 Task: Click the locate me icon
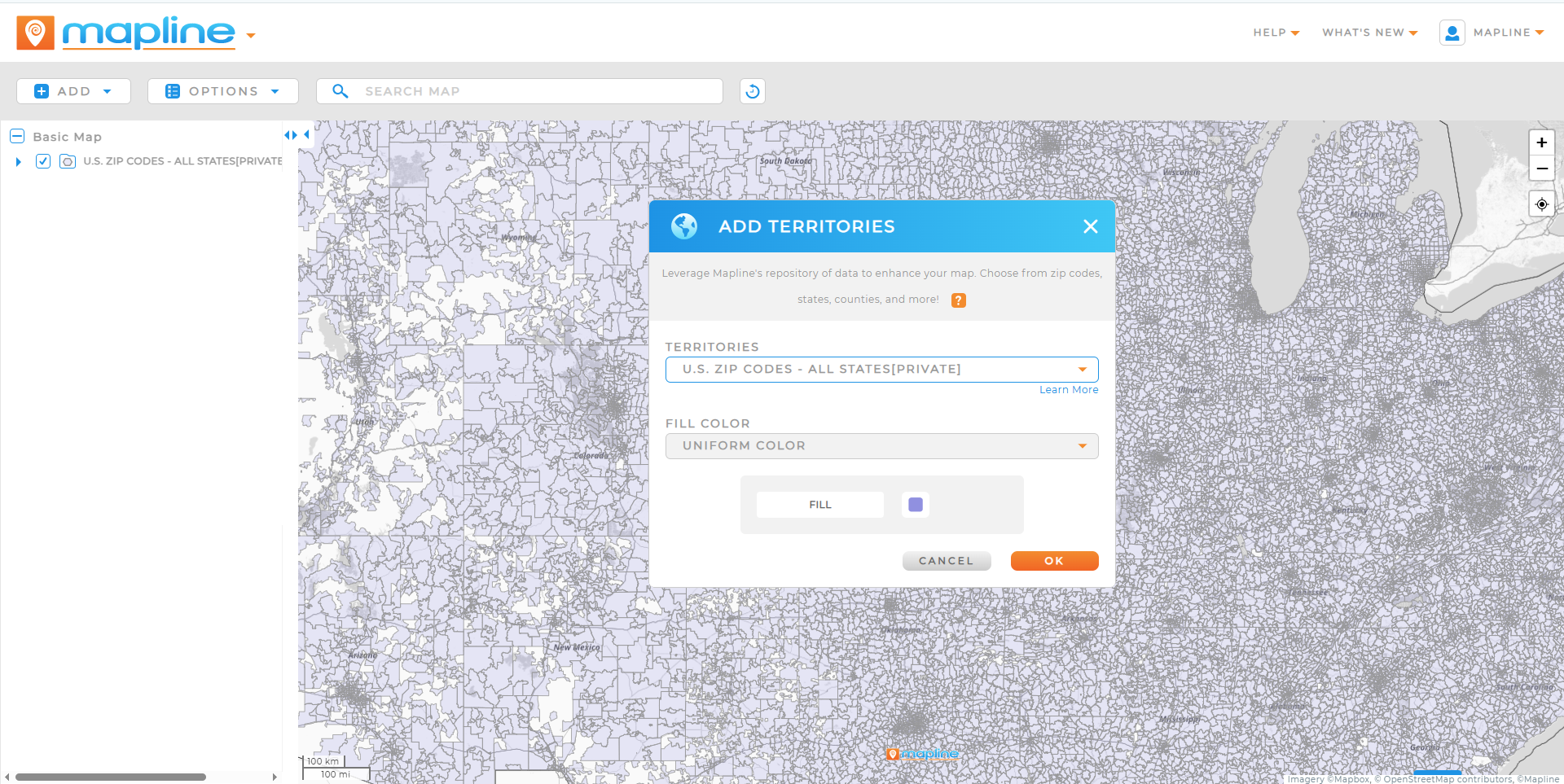(x=1541, y=204)
